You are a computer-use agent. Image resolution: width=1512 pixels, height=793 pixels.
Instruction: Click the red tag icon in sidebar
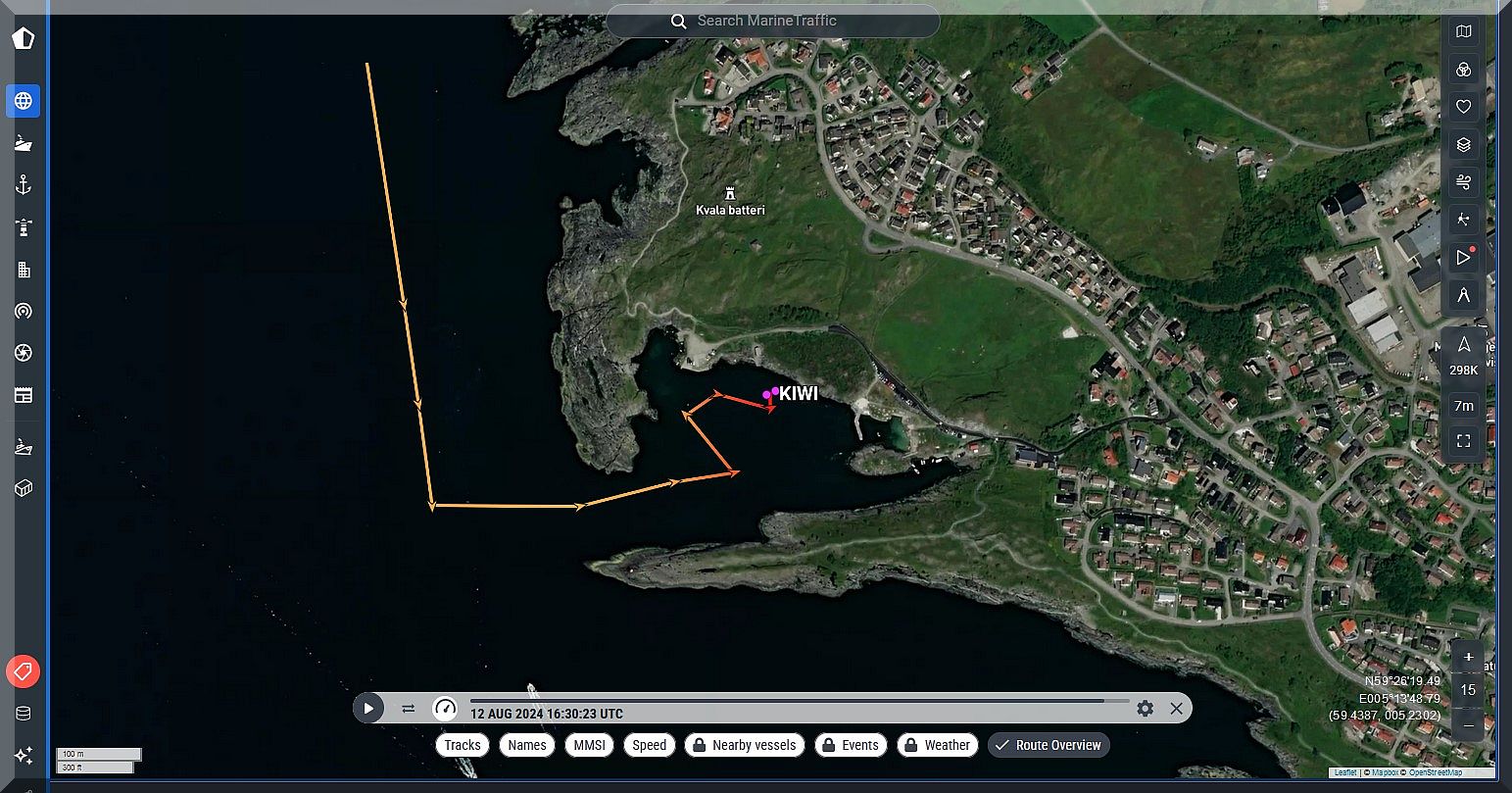click(24, 671)
